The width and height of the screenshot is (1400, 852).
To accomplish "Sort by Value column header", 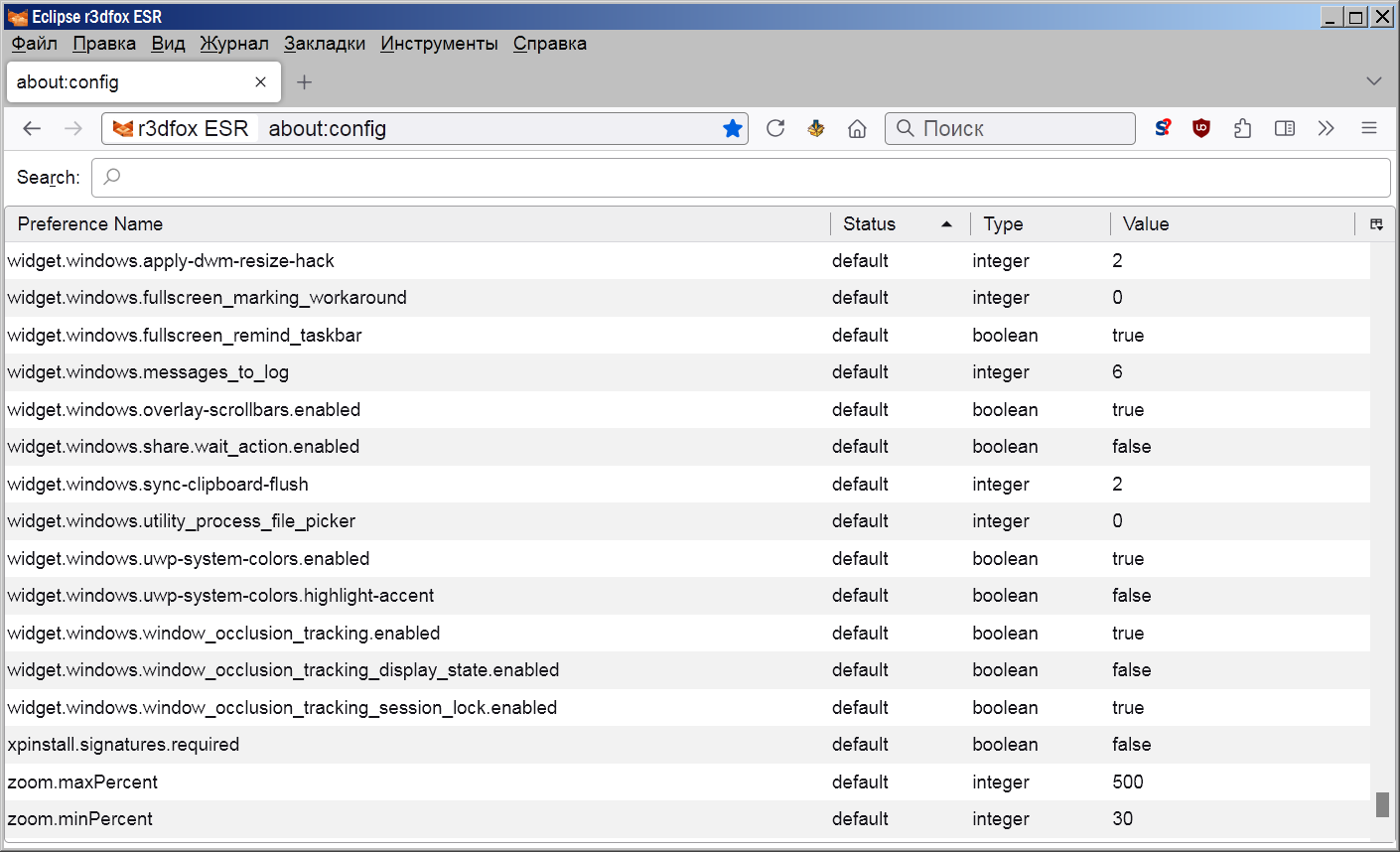I will 1232,224.
